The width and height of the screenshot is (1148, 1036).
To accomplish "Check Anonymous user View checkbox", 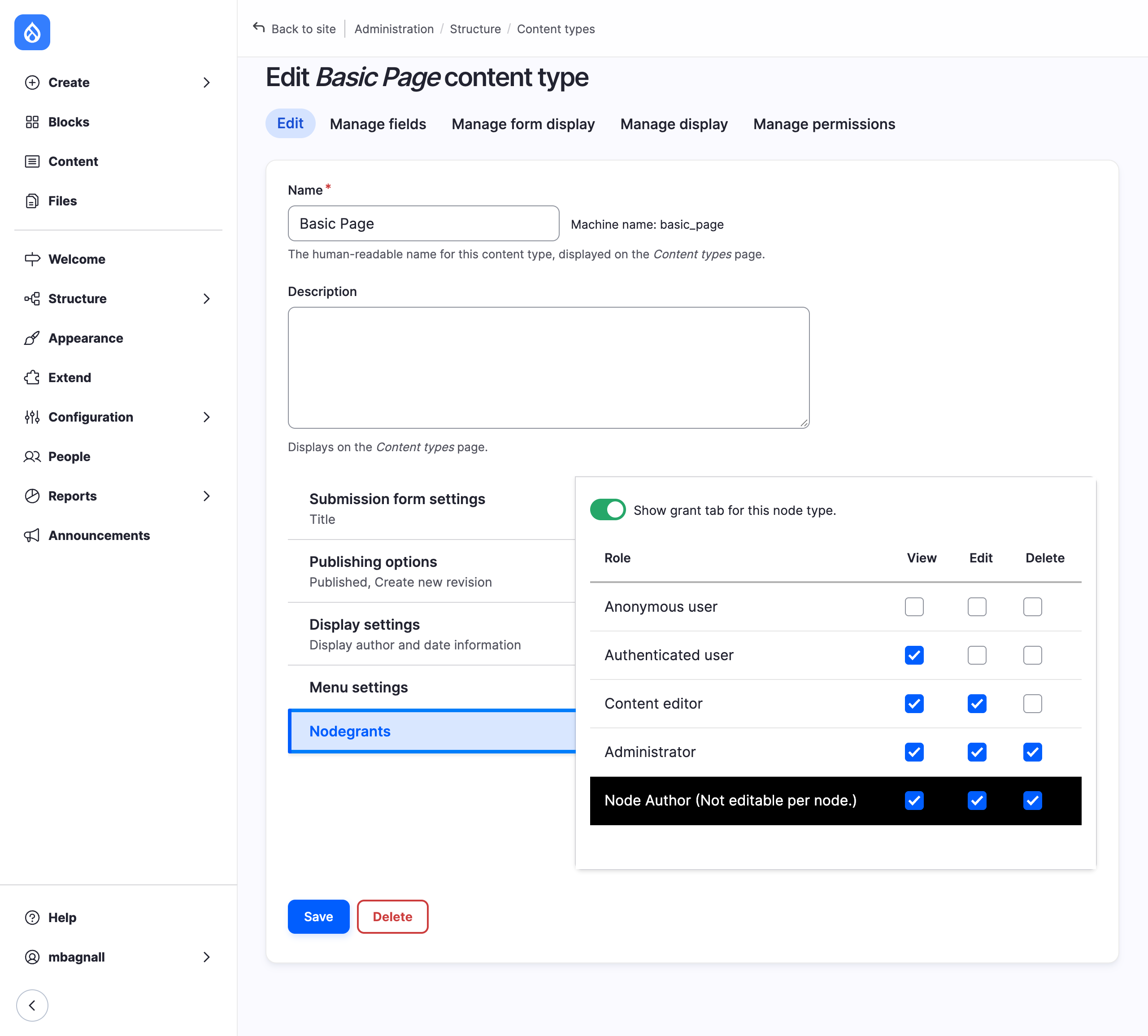I will (x=914, y=607).
